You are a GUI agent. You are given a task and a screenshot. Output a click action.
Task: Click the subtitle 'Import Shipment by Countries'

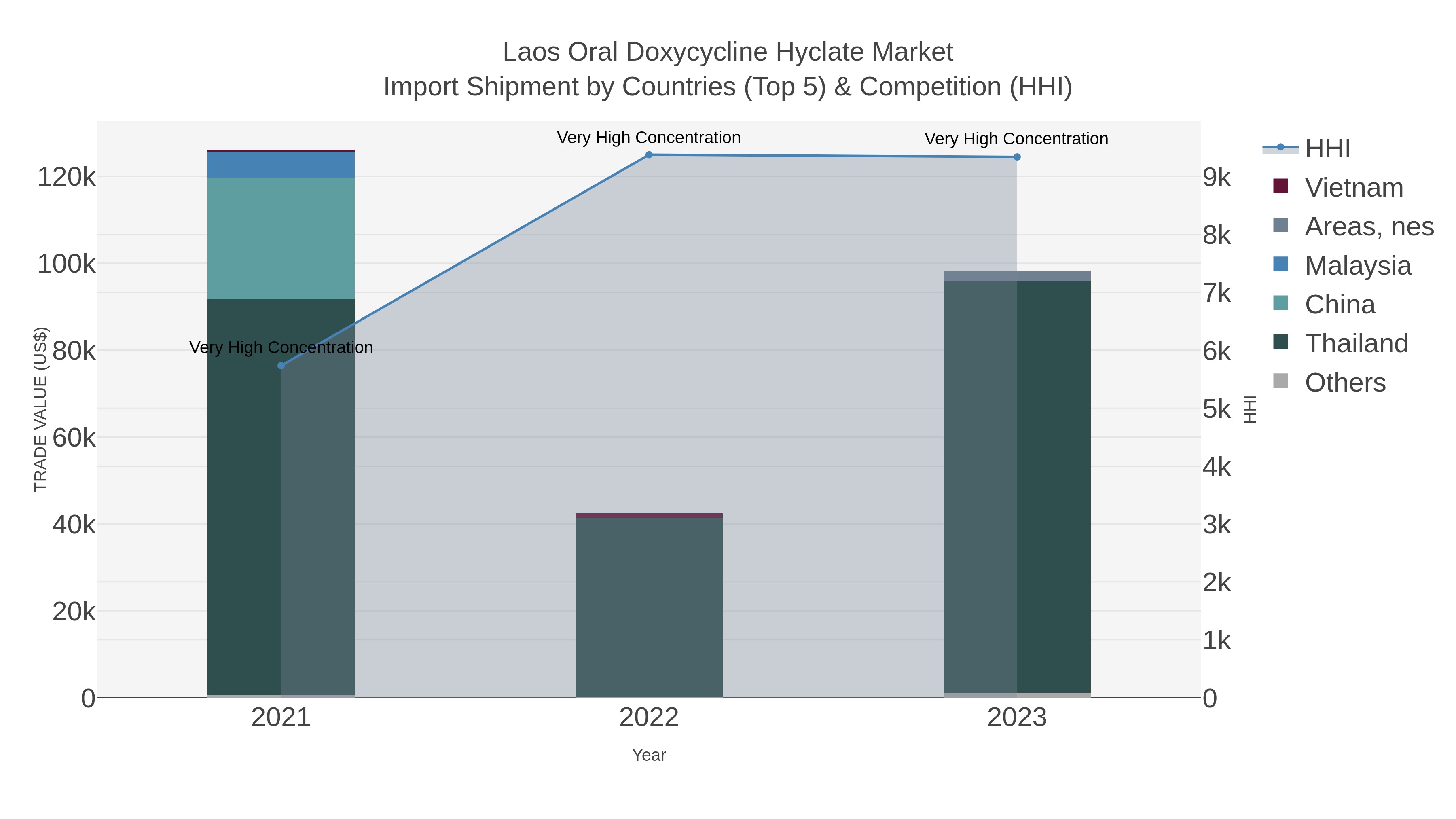pos(560,87)
